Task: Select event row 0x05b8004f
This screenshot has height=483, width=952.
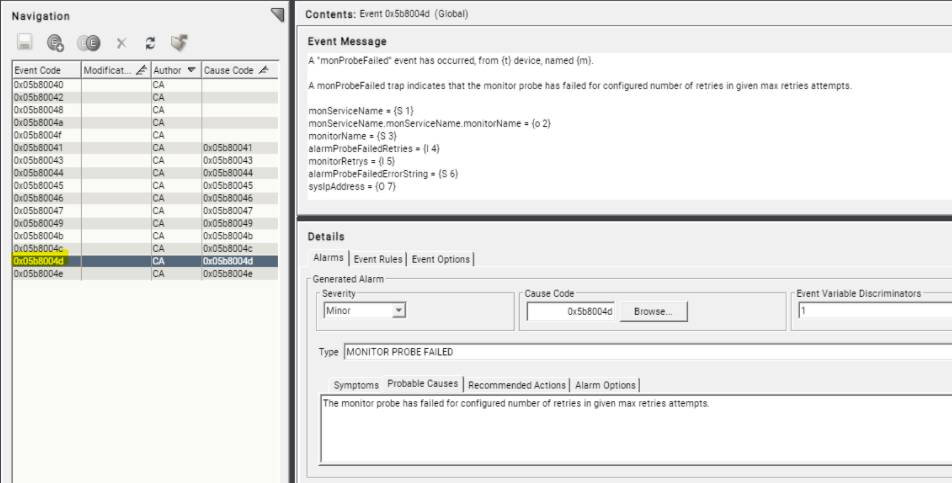Action: point(145,135)
